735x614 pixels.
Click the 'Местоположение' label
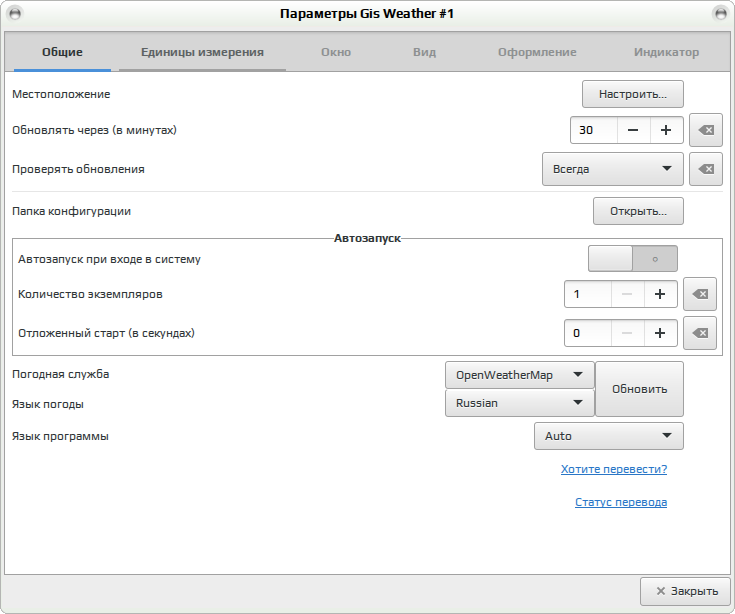pos(61,94)
